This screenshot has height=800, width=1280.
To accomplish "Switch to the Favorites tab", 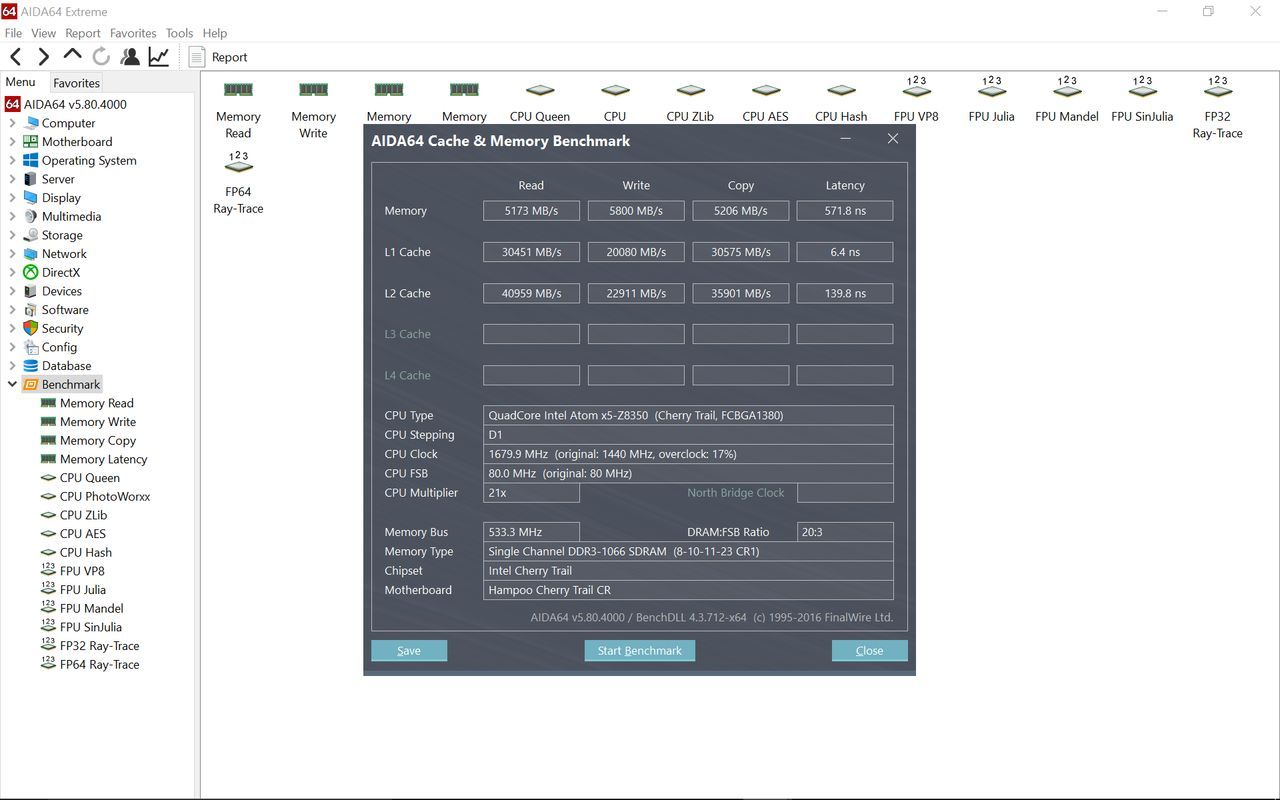I will [x=76, y=83].
